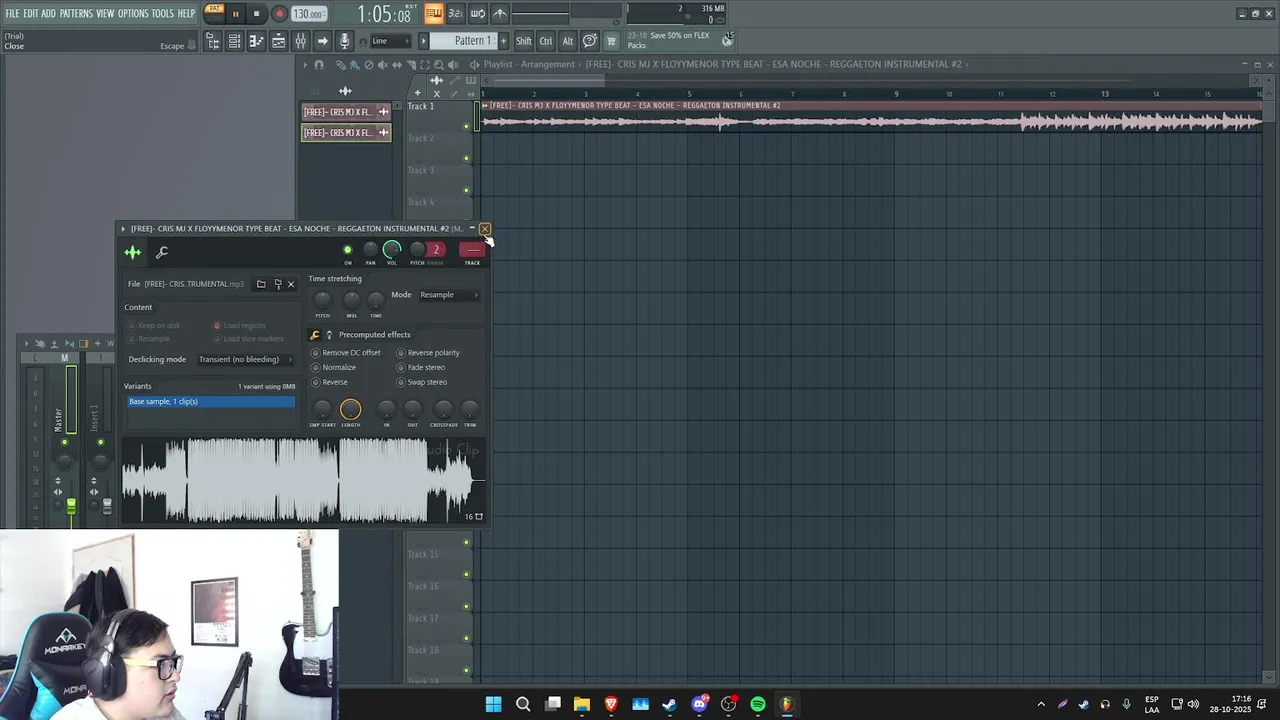Select the playlist mute tool

point(382,65)
